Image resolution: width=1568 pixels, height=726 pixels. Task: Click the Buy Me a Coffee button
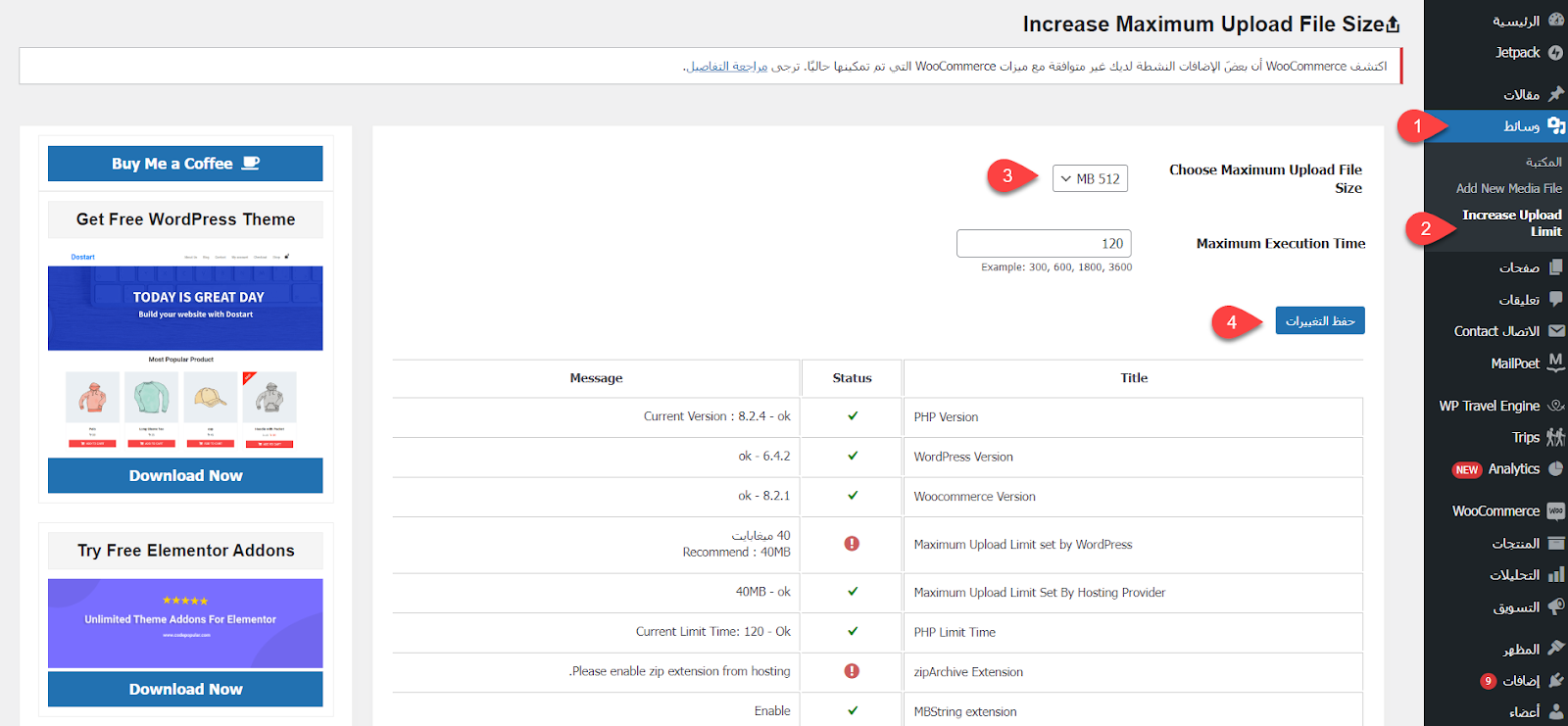[x=185, y=164]
